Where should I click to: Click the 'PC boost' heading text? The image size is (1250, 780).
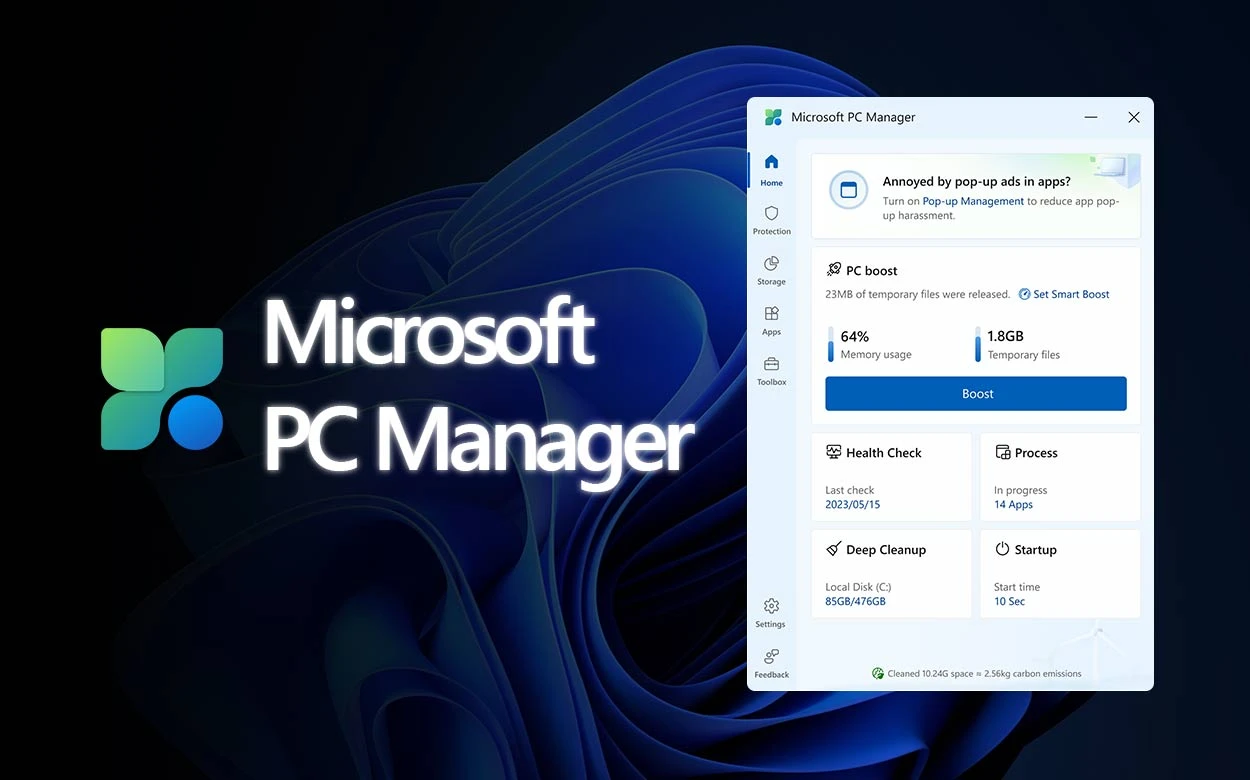872,271
